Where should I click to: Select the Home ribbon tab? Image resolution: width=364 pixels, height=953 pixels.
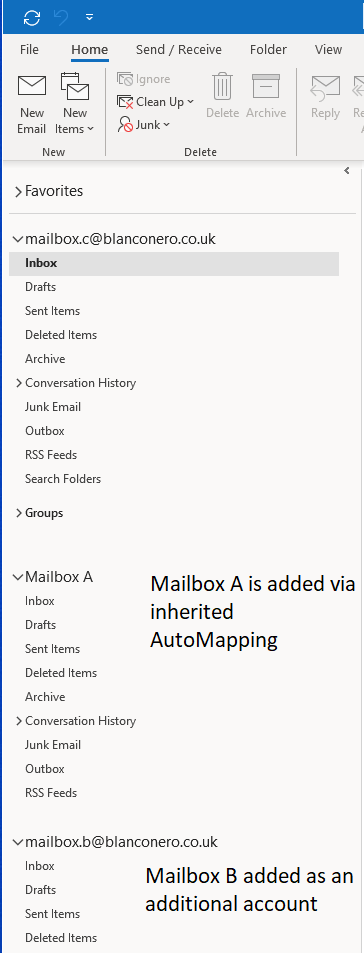(x=89, y=50)
